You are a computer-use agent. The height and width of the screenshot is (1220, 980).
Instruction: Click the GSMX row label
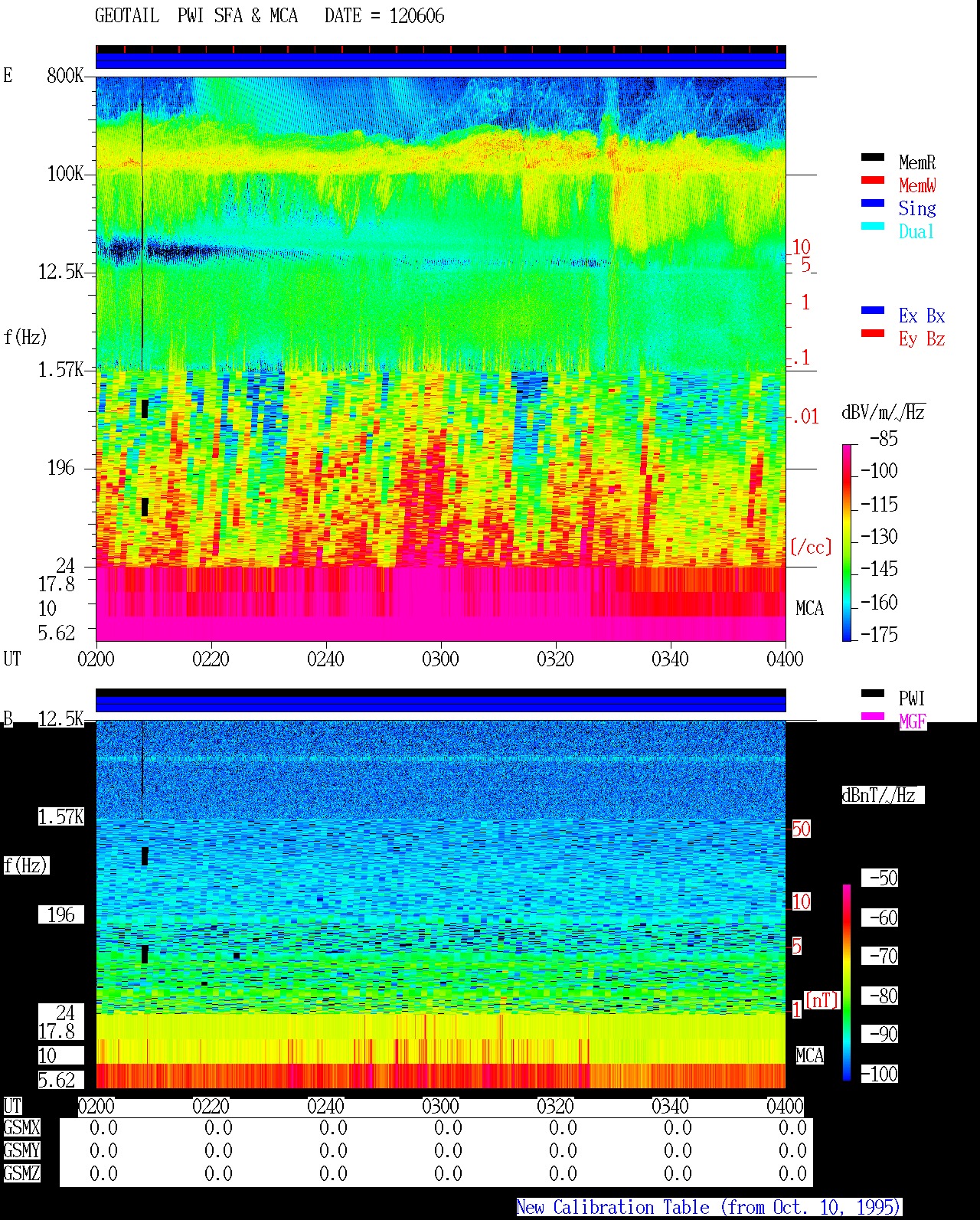(21, 1128)
